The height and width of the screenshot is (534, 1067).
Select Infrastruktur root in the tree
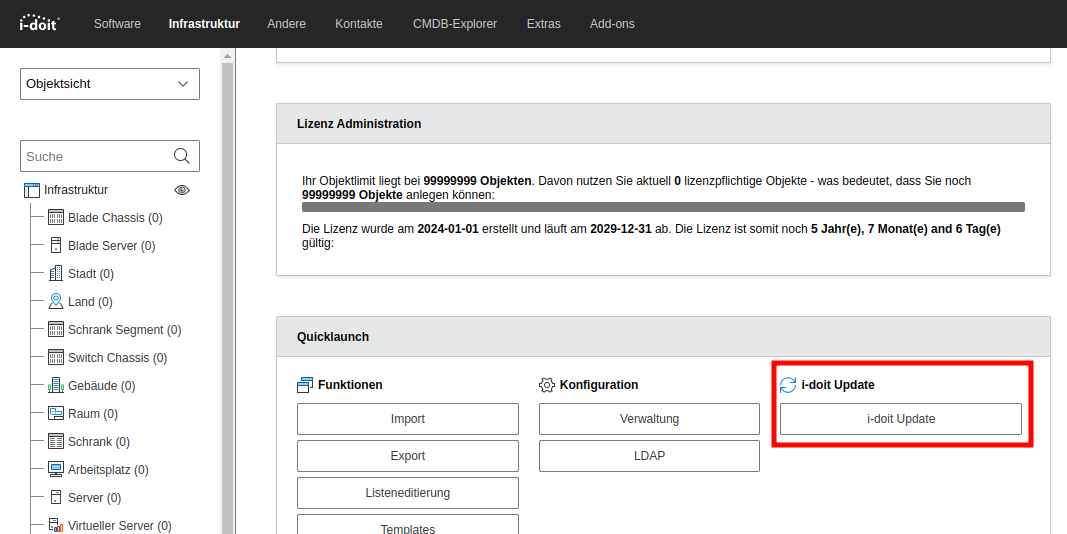(76, 190)
